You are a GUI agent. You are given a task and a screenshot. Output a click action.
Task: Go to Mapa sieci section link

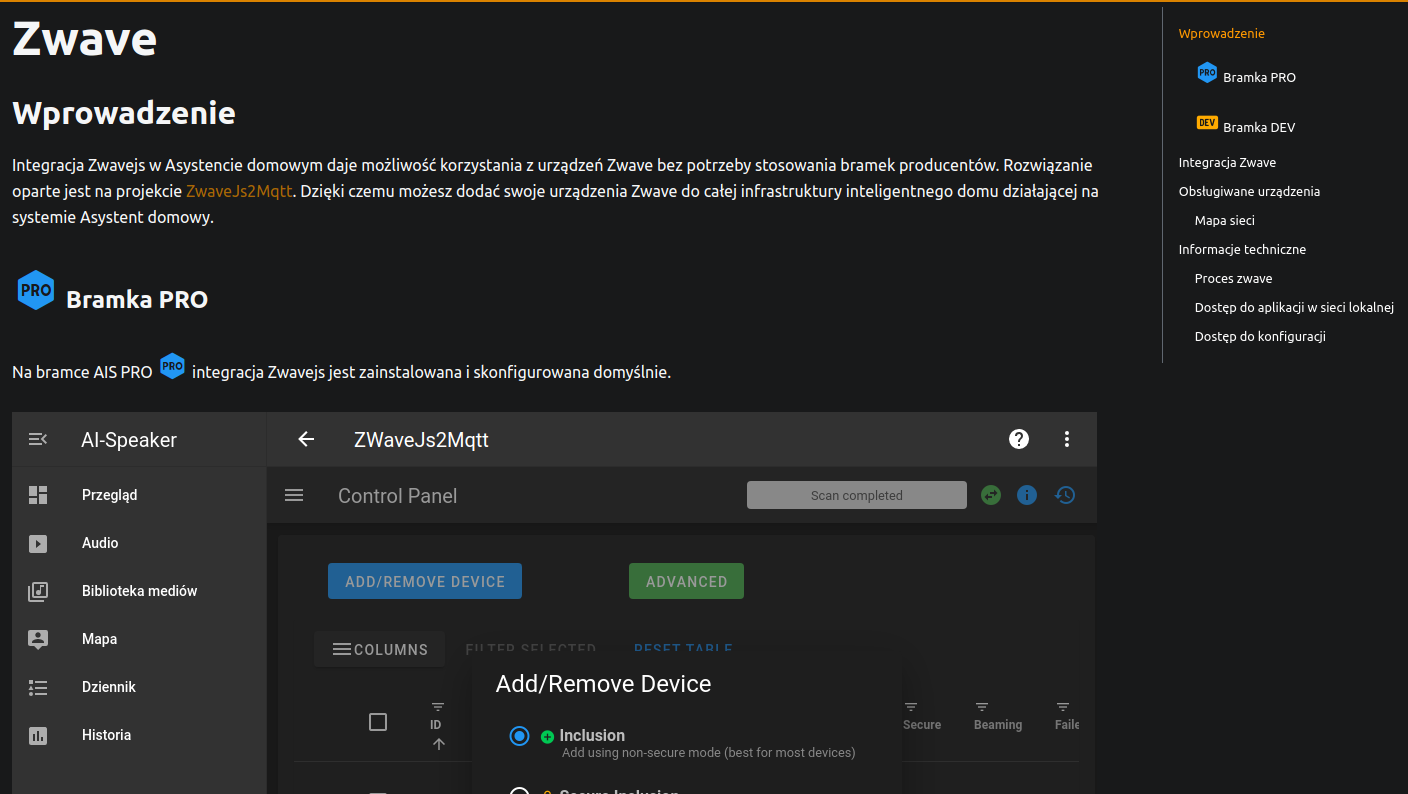(x=1224, y=220)
